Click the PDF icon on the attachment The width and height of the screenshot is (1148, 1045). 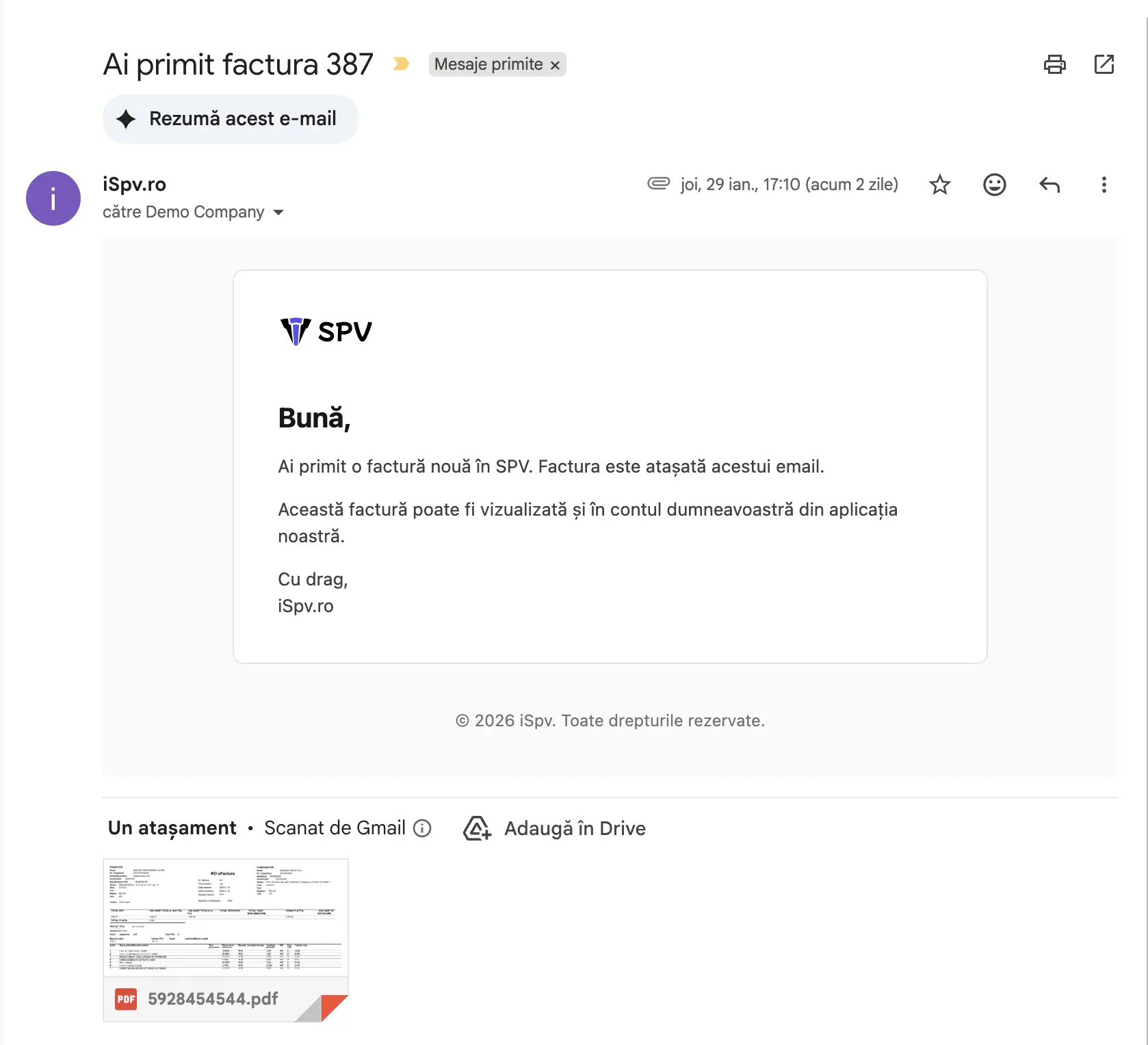125,999
